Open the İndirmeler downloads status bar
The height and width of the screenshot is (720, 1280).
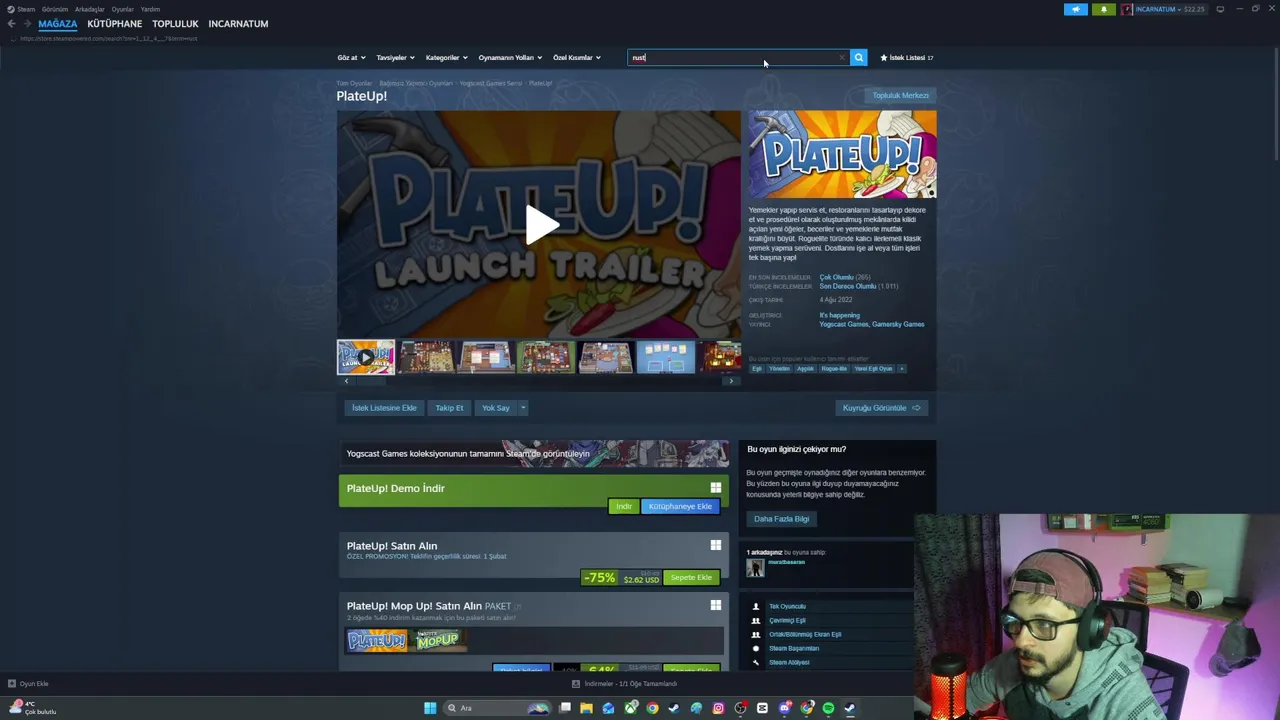(624, 684)
